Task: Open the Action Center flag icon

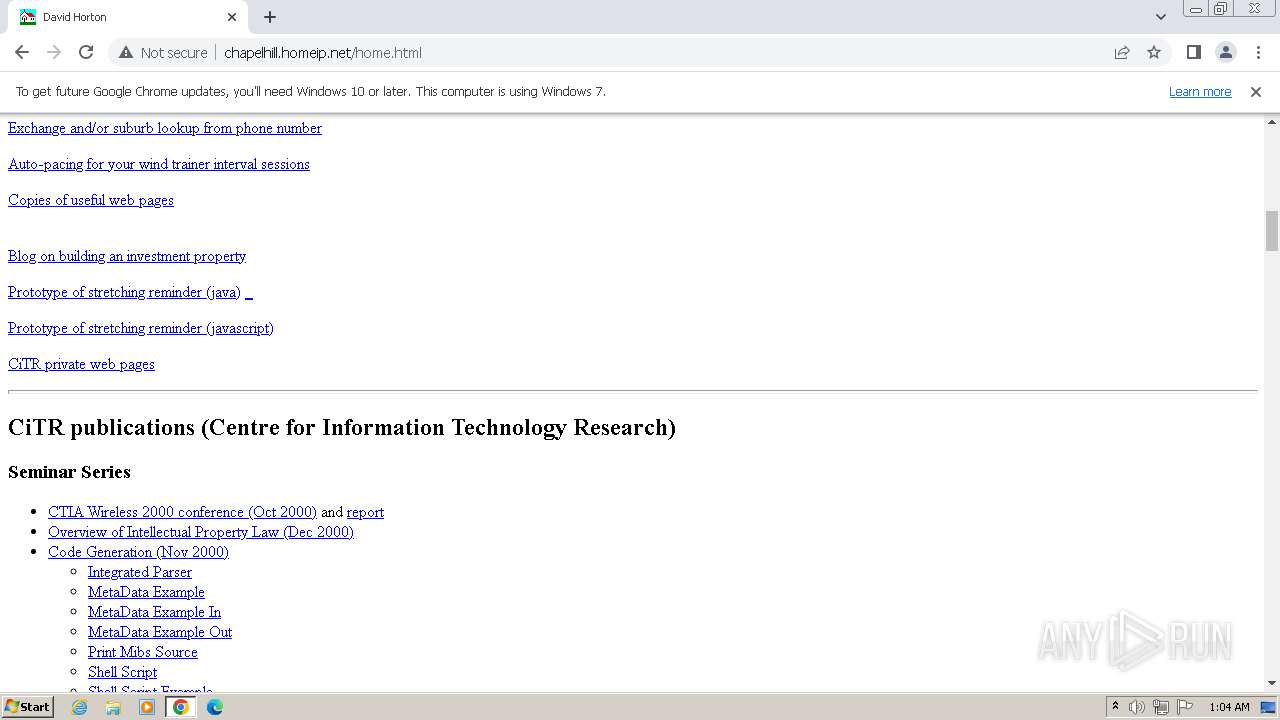Action: coord(1185,707)
